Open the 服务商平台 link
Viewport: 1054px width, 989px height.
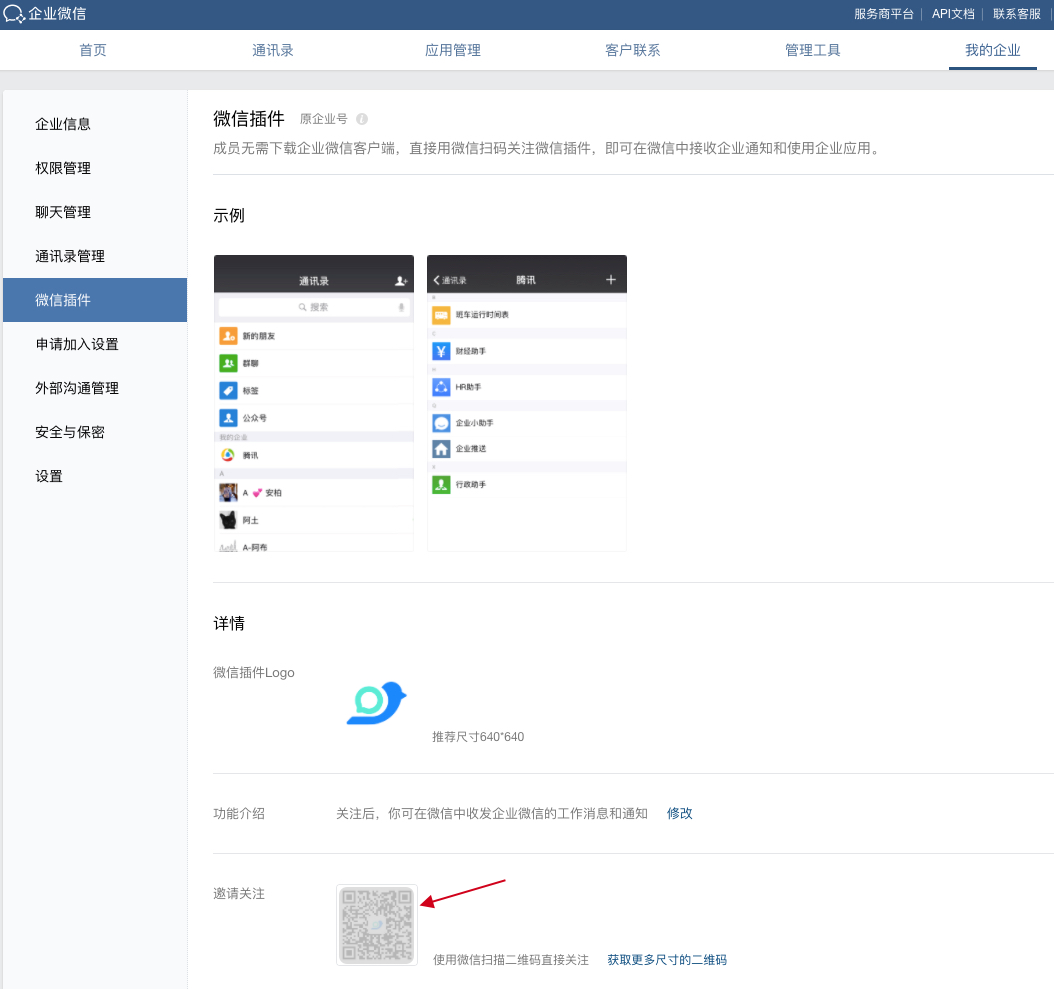point(884,14)
